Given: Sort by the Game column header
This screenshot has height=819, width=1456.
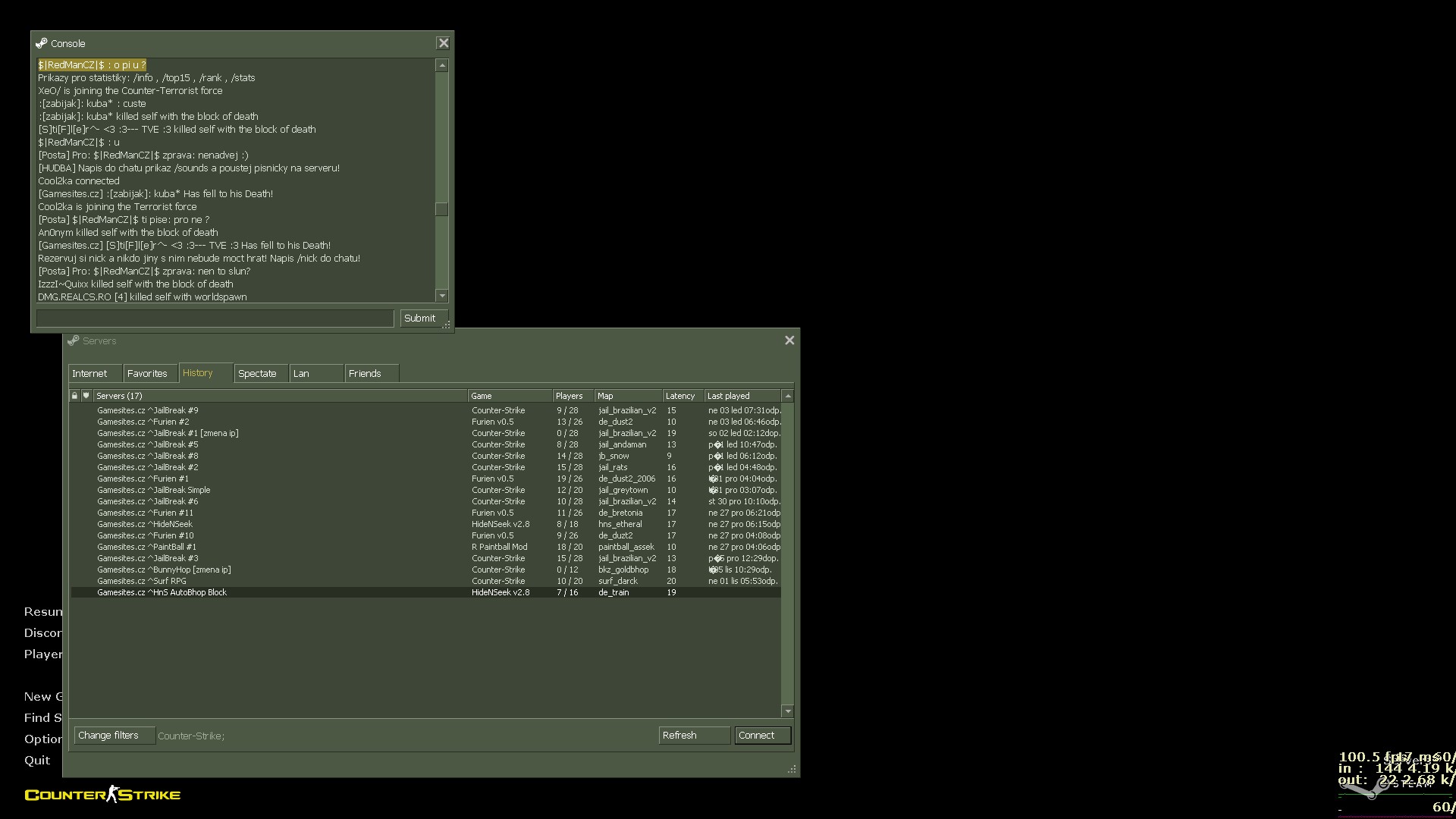Looking at the screenshot, I should tap(510, 396).
